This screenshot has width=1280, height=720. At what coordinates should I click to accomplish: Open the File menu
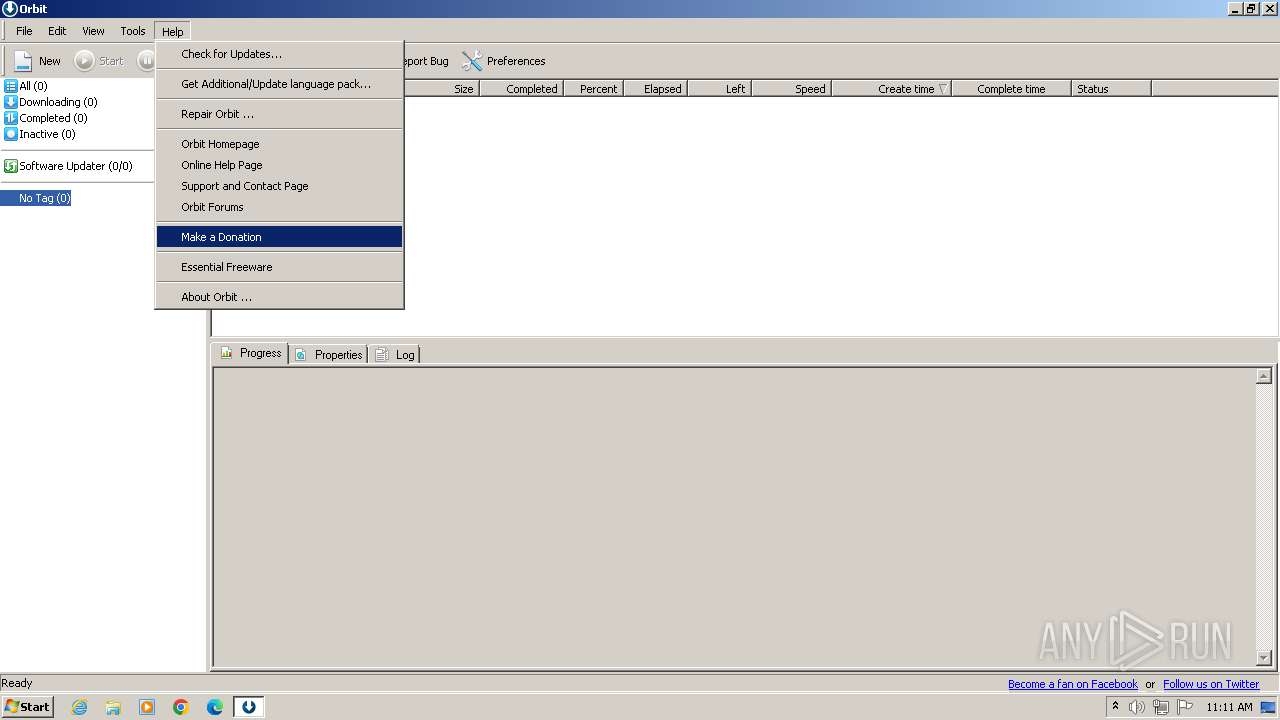(24, 31)
